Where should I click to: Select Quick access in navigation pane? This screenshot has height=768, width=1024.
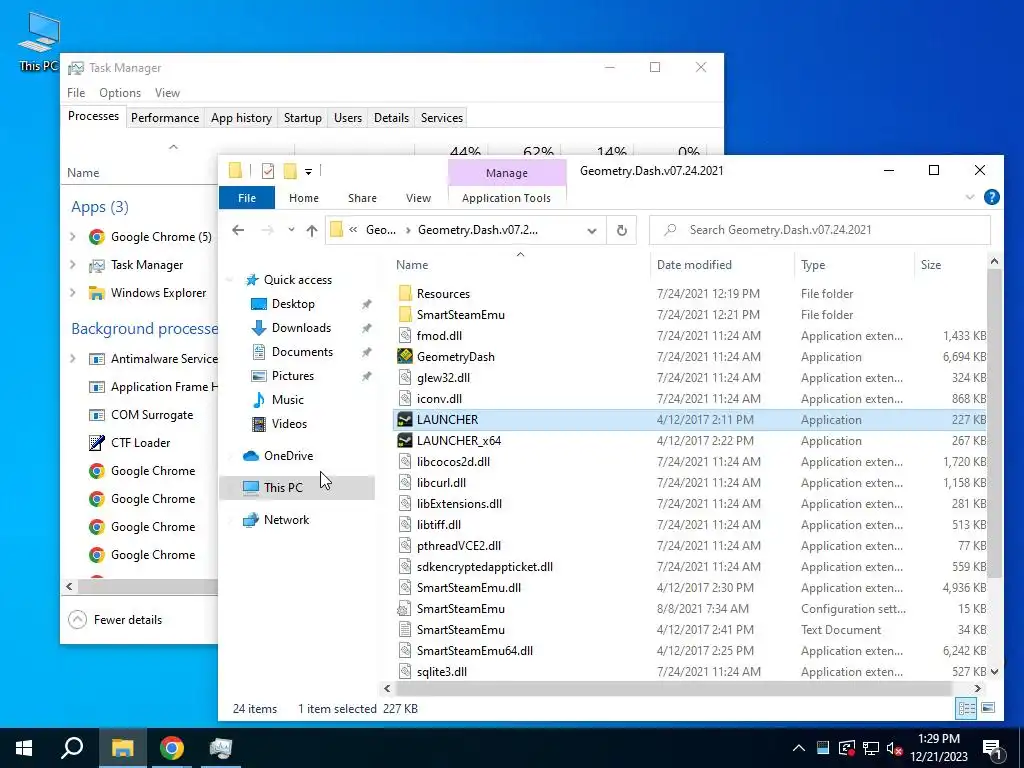pos(297,280)
